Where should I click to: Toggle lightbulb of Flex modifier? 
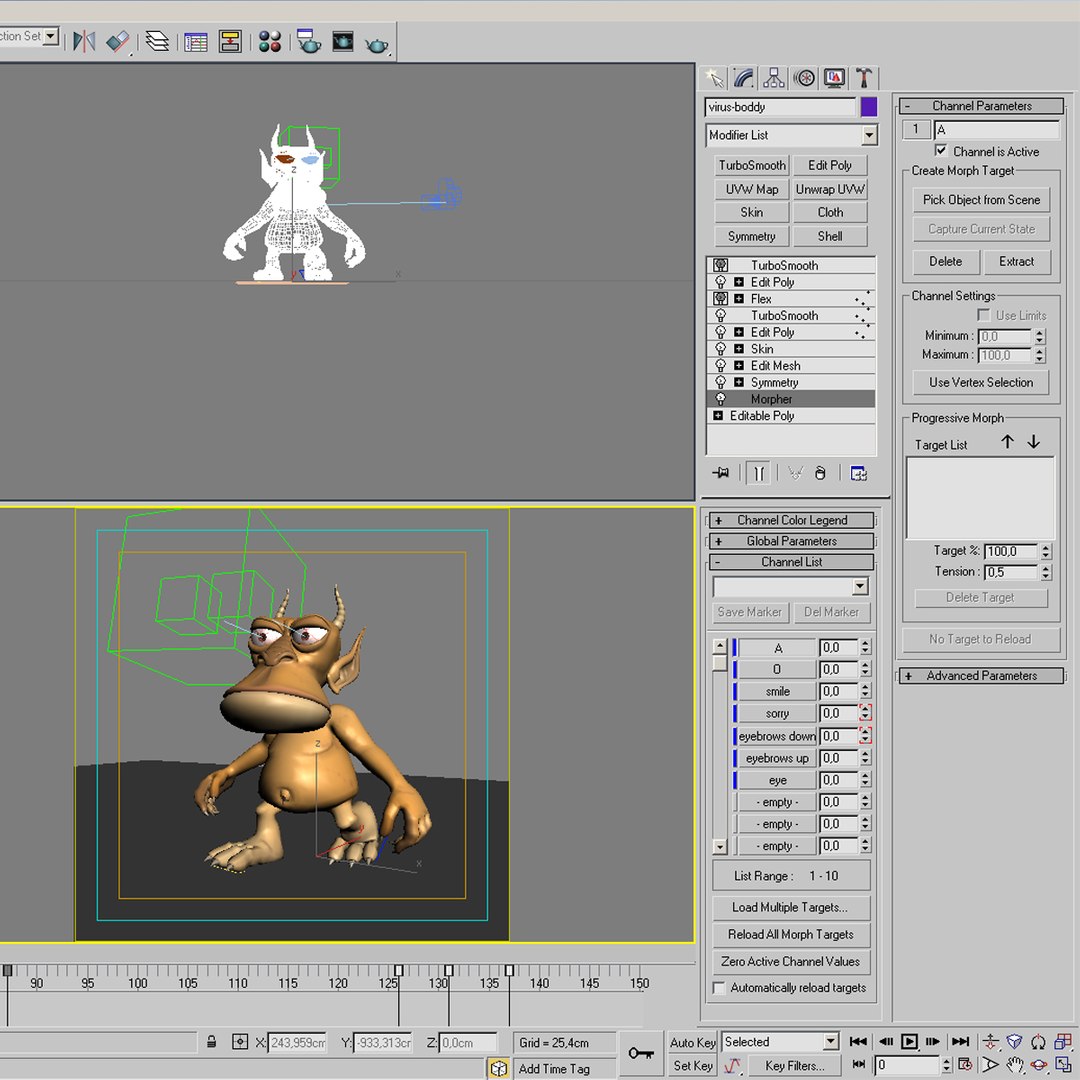tap(720, 298)
